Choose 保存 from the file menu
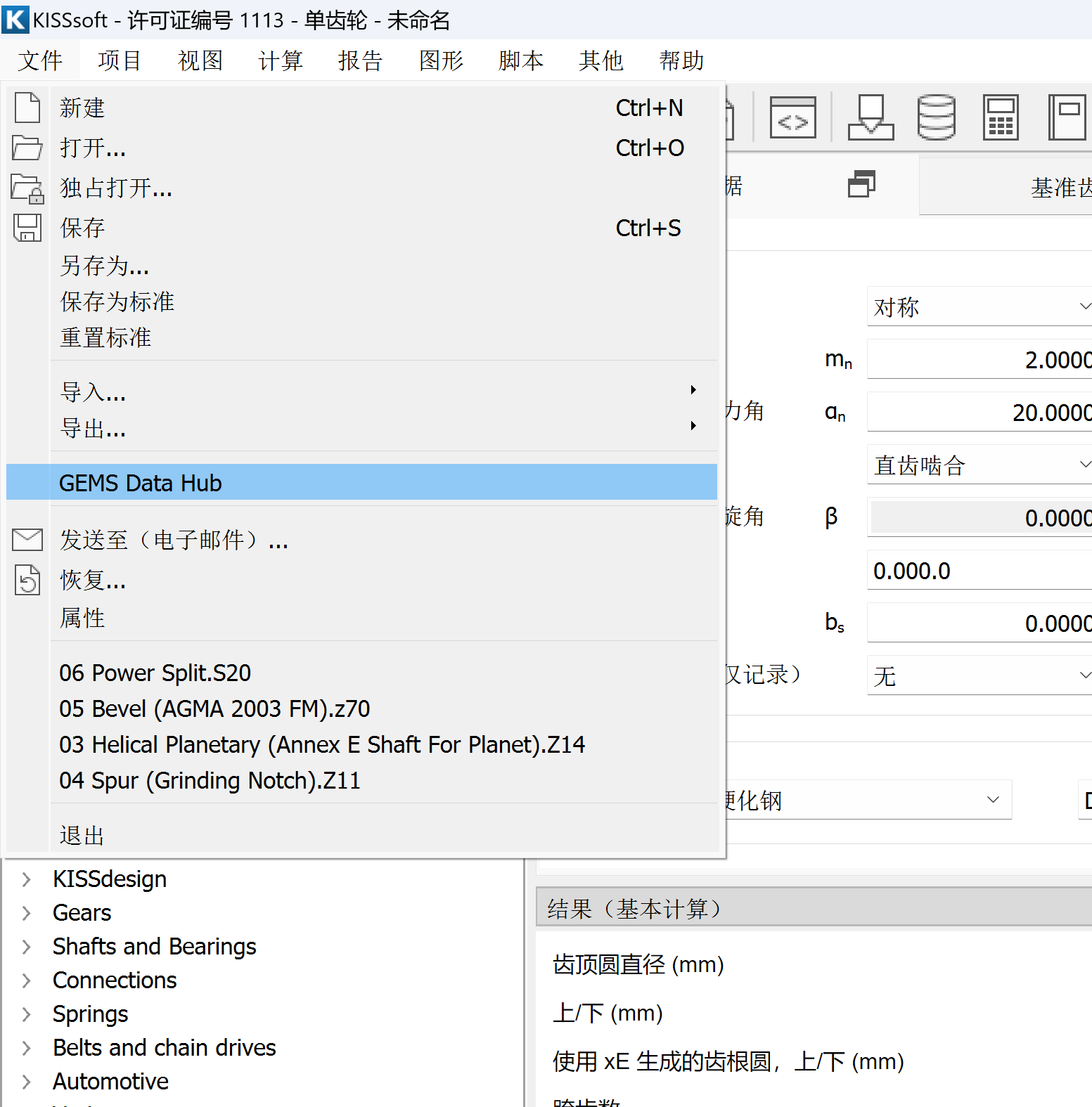Image resolution: width=1092 pixels, height=1107 pixels. click(361, 228)
